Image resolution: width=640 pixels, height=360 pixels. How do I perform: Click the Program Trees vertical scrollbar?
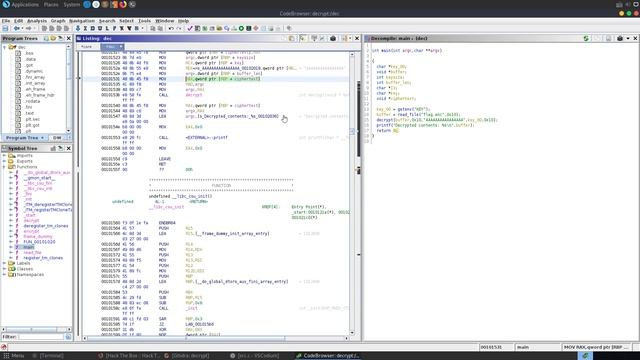pyautogui.click(x=68, y=88)
